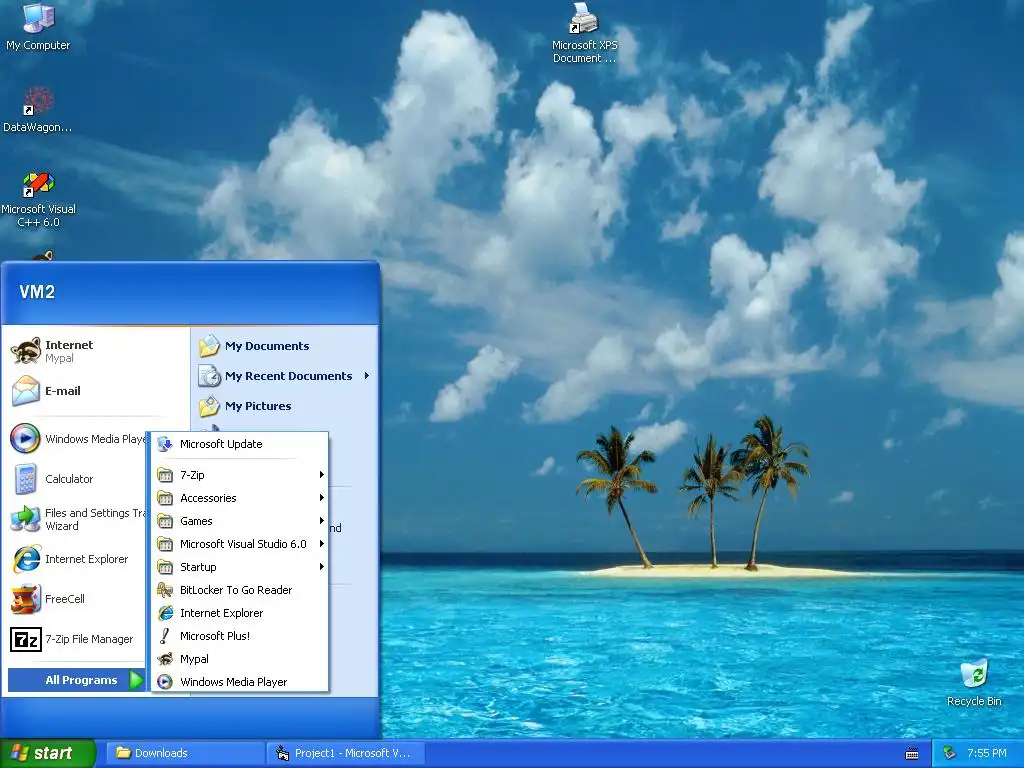Click Files and Settings Transfer Wizard icon
This screenshot has height=768, width=1024.
tap(25, 519)
